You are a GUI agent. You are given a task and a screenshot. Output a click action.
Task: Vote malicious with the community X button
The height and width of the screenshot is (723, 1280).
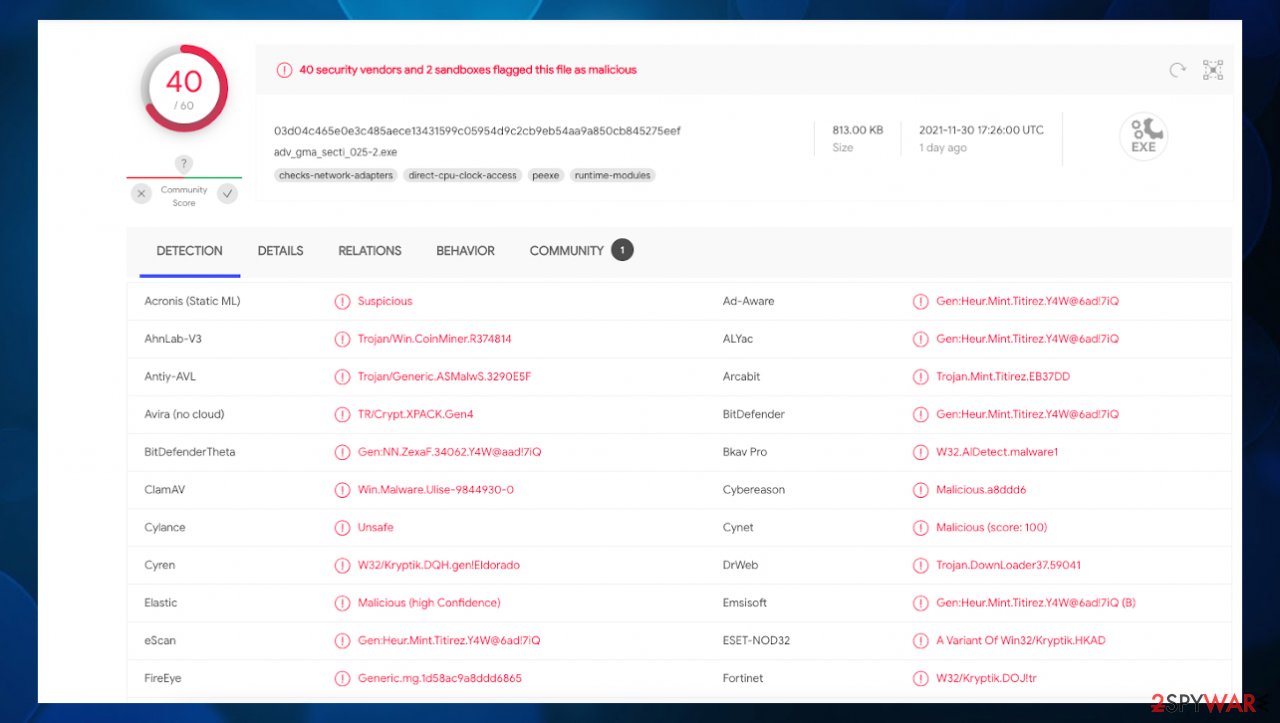tap(142, 193)
